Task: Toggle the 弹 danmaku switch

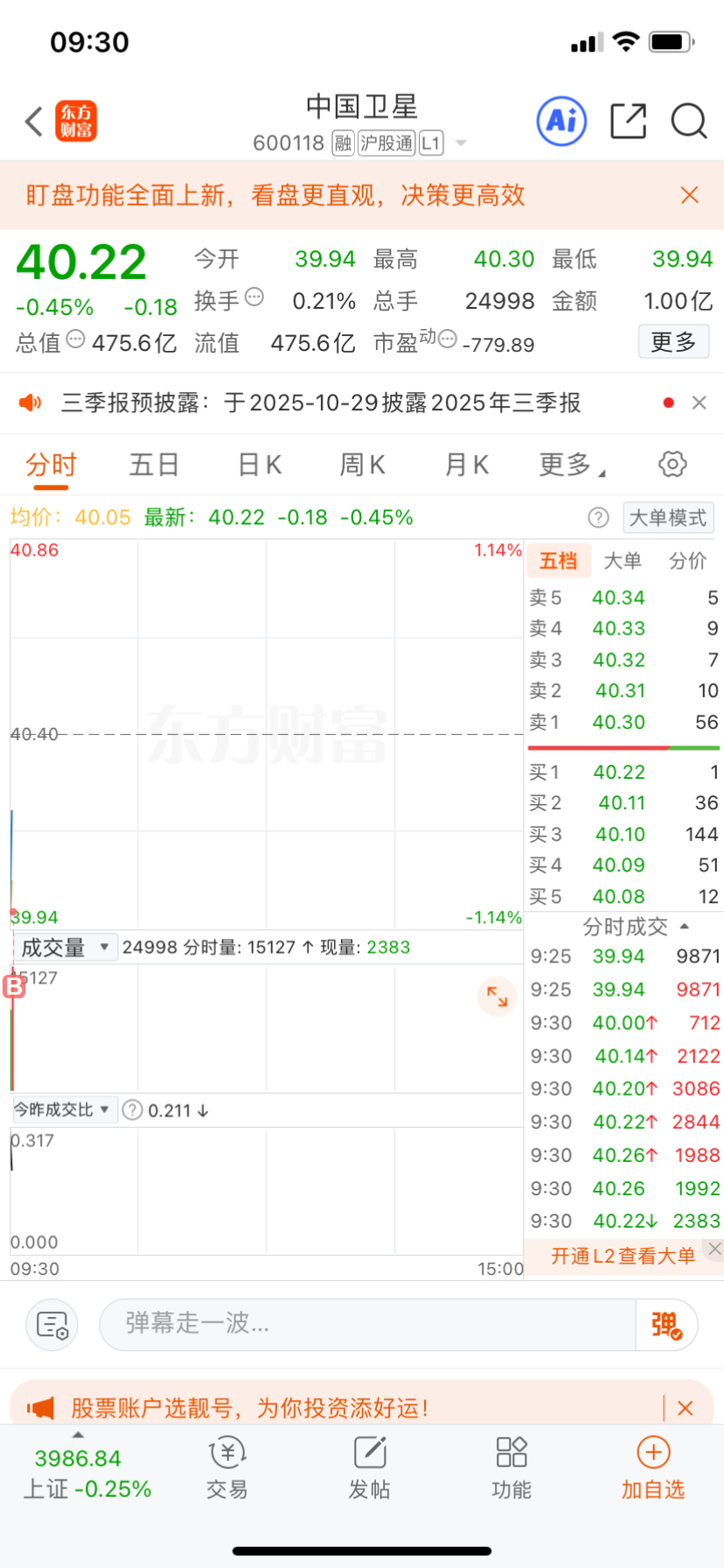Action: 666,1325
